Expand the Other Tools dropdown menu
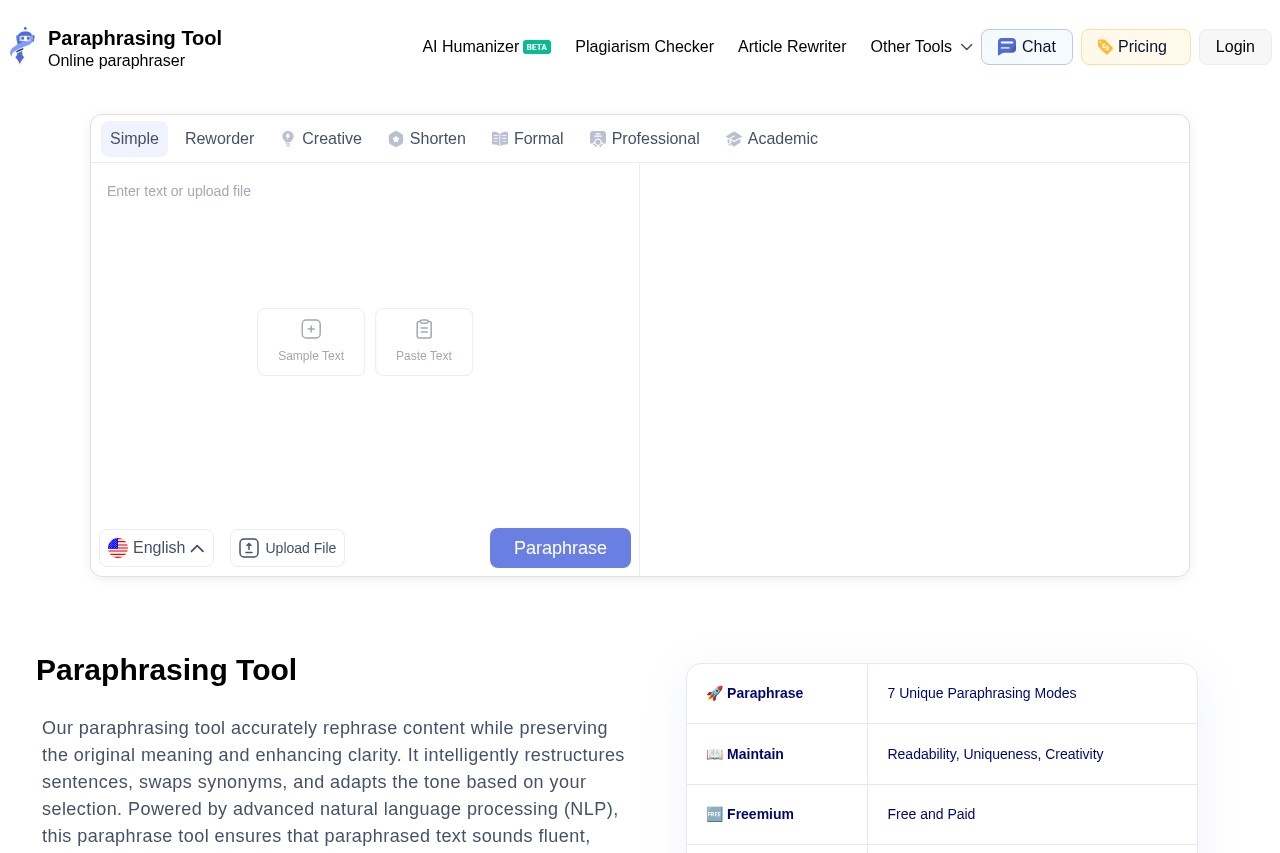Viewport: 1280px width, 853px height. pyautogui.click(x=920, y=47)
